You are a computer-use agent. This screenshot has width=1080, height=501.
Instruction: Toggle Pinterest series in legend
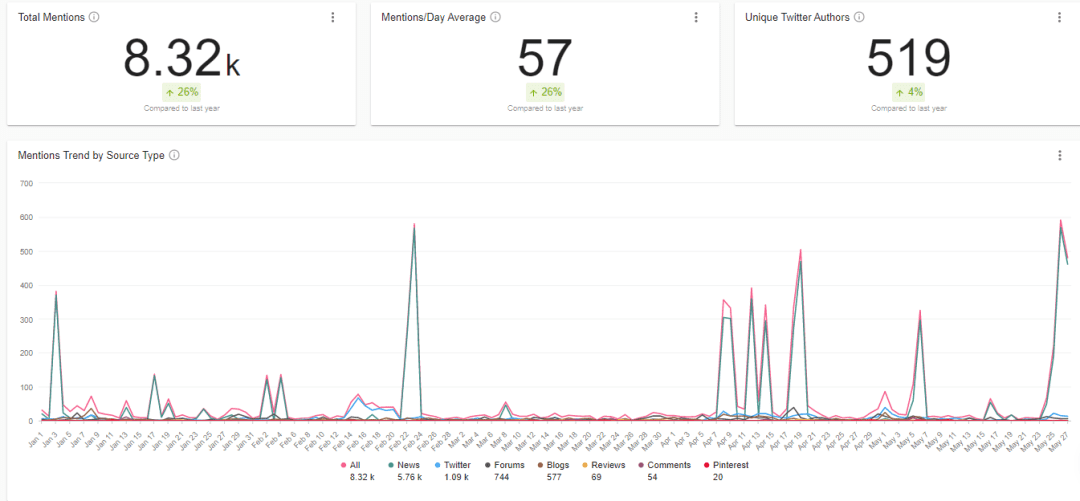tap(728, 465)
